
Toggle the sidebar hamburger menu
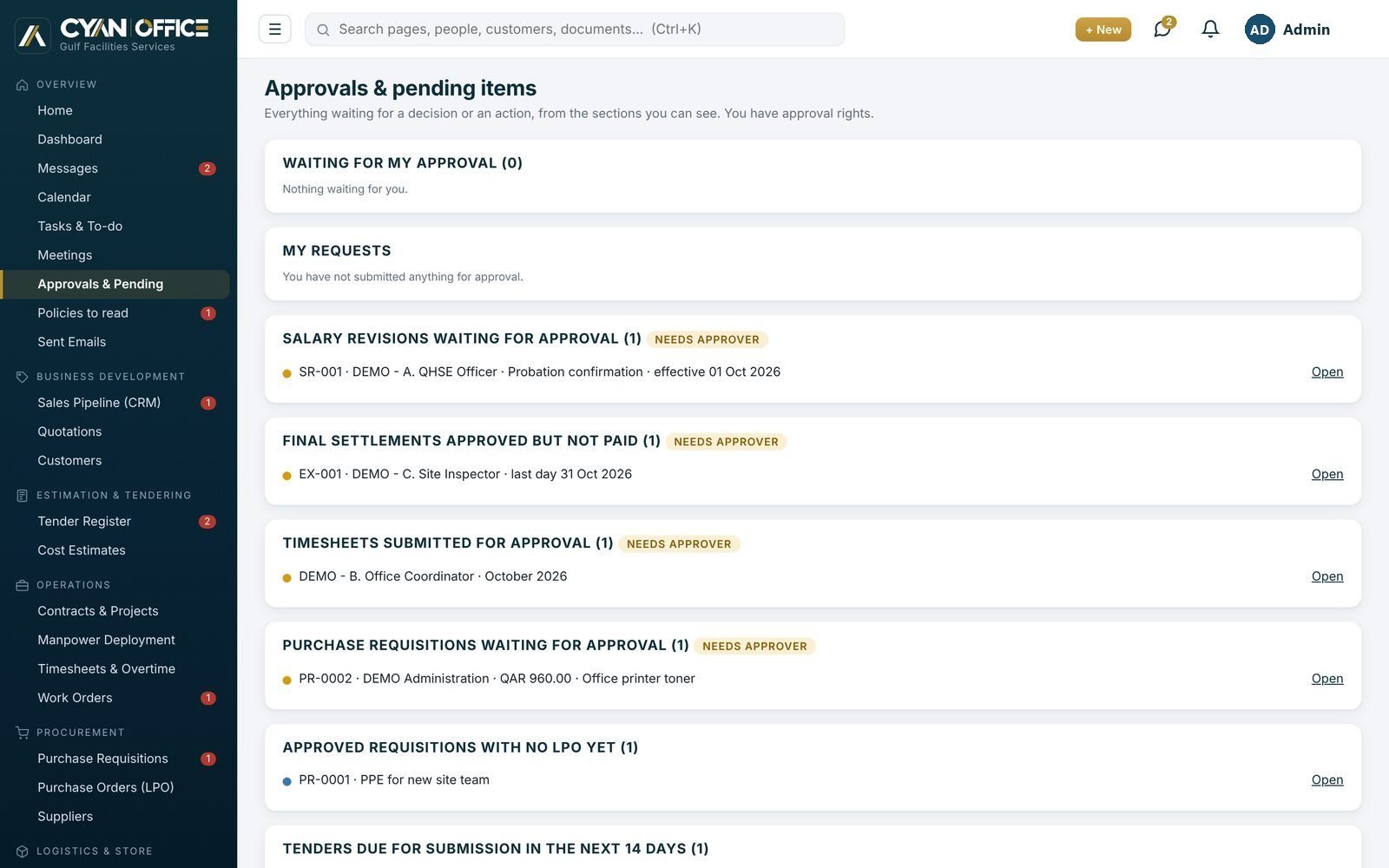pyautogui.click(x=274, y=29)
